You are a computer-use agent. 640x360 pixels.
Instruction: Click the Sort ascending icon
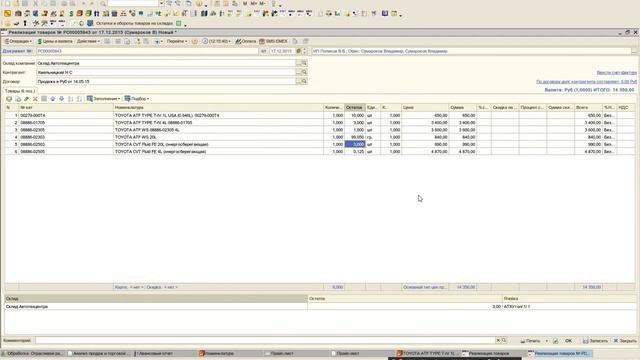[71, 99]
